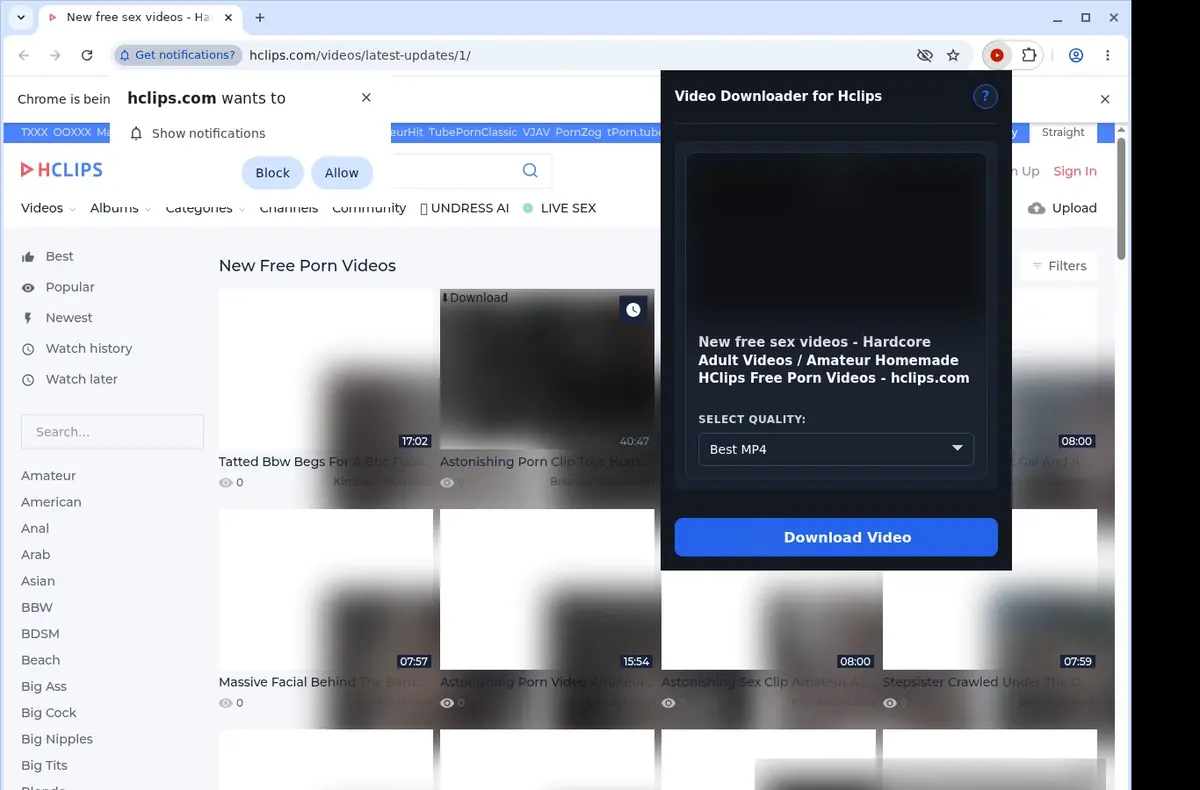The image size is (1200, 790).
Task: Open the downloader help question icon
Action: (x=985, y=96)
